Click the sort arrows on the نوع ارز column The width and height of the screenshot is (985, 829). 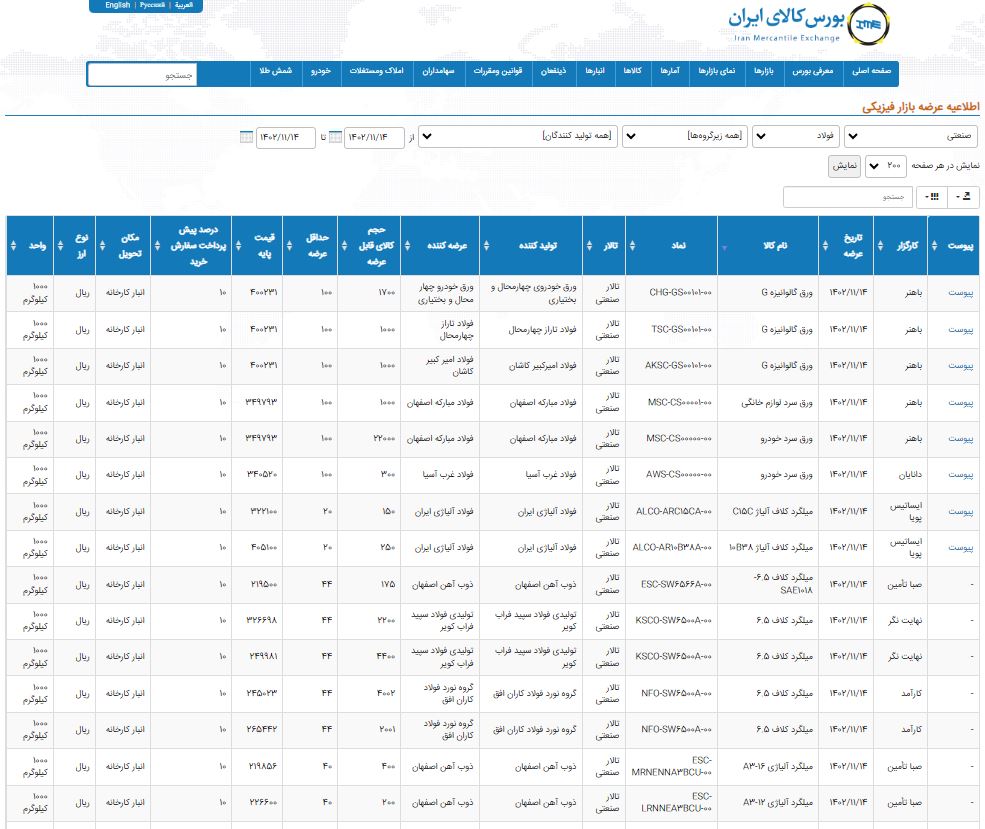point(60,246)
